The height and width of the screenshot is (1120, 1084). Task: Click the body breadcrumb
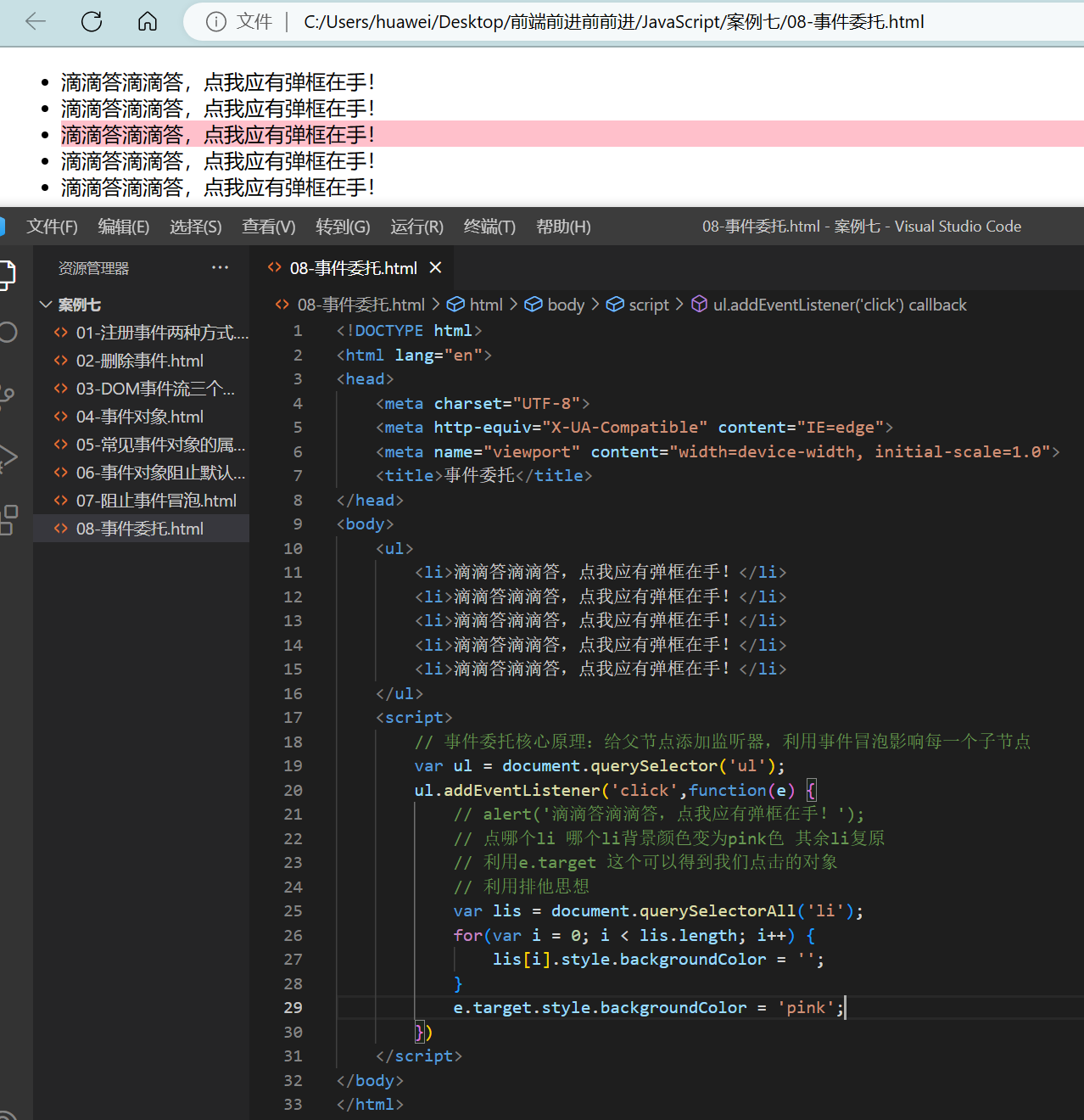(x=566, y=305)
